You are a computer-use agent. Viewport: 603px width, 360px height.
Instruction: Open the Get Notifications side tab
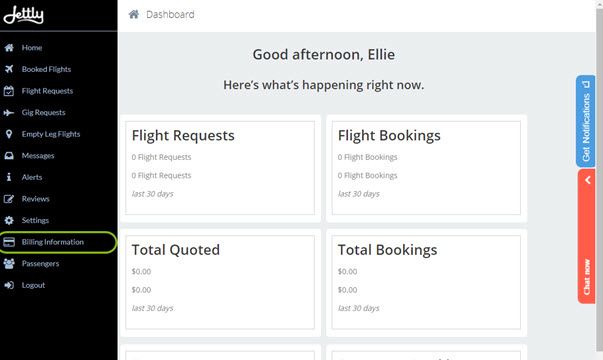coord(586,121)
